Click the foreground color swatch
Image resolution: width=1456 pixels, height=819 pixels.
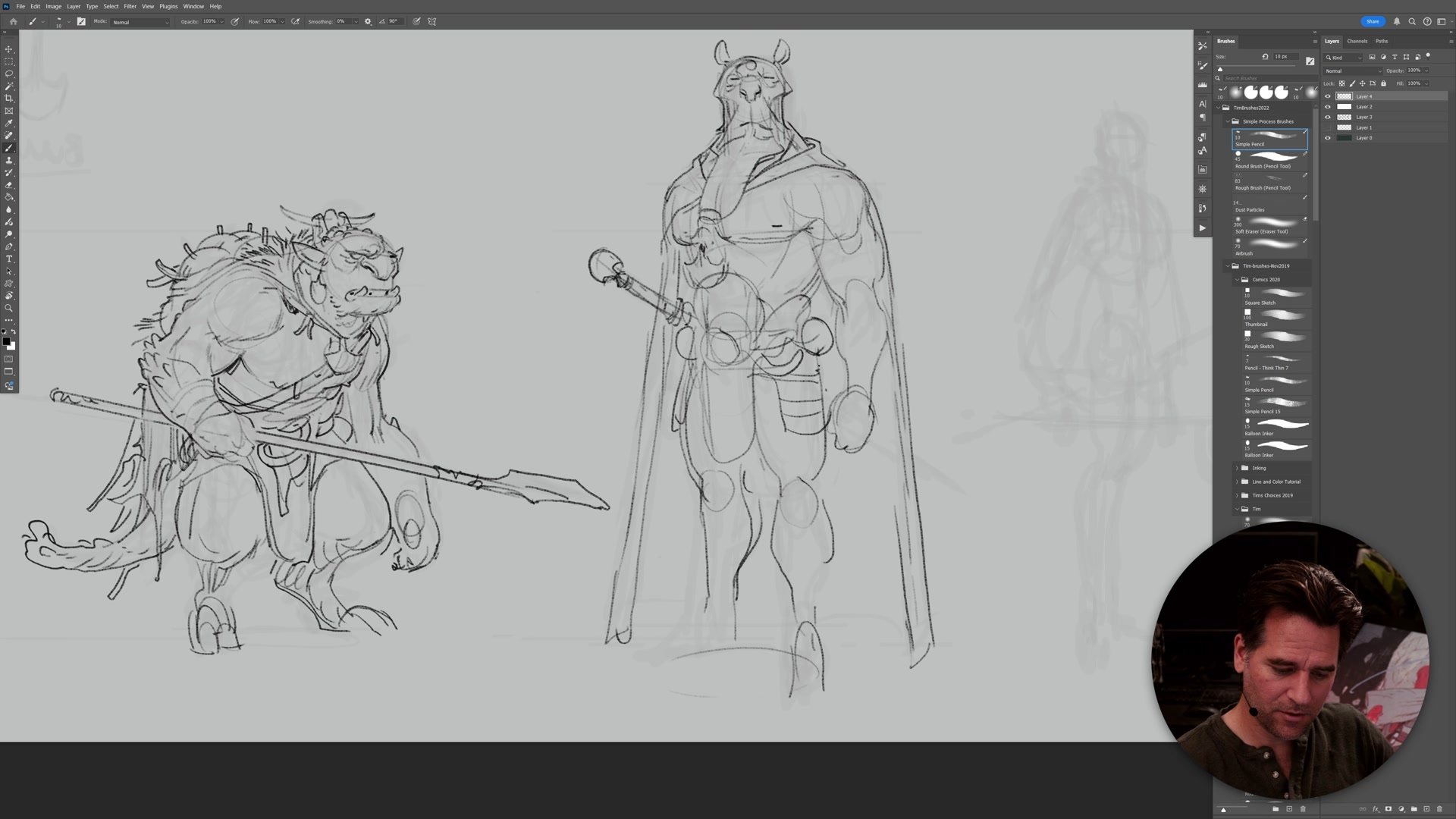pos(6,342)
